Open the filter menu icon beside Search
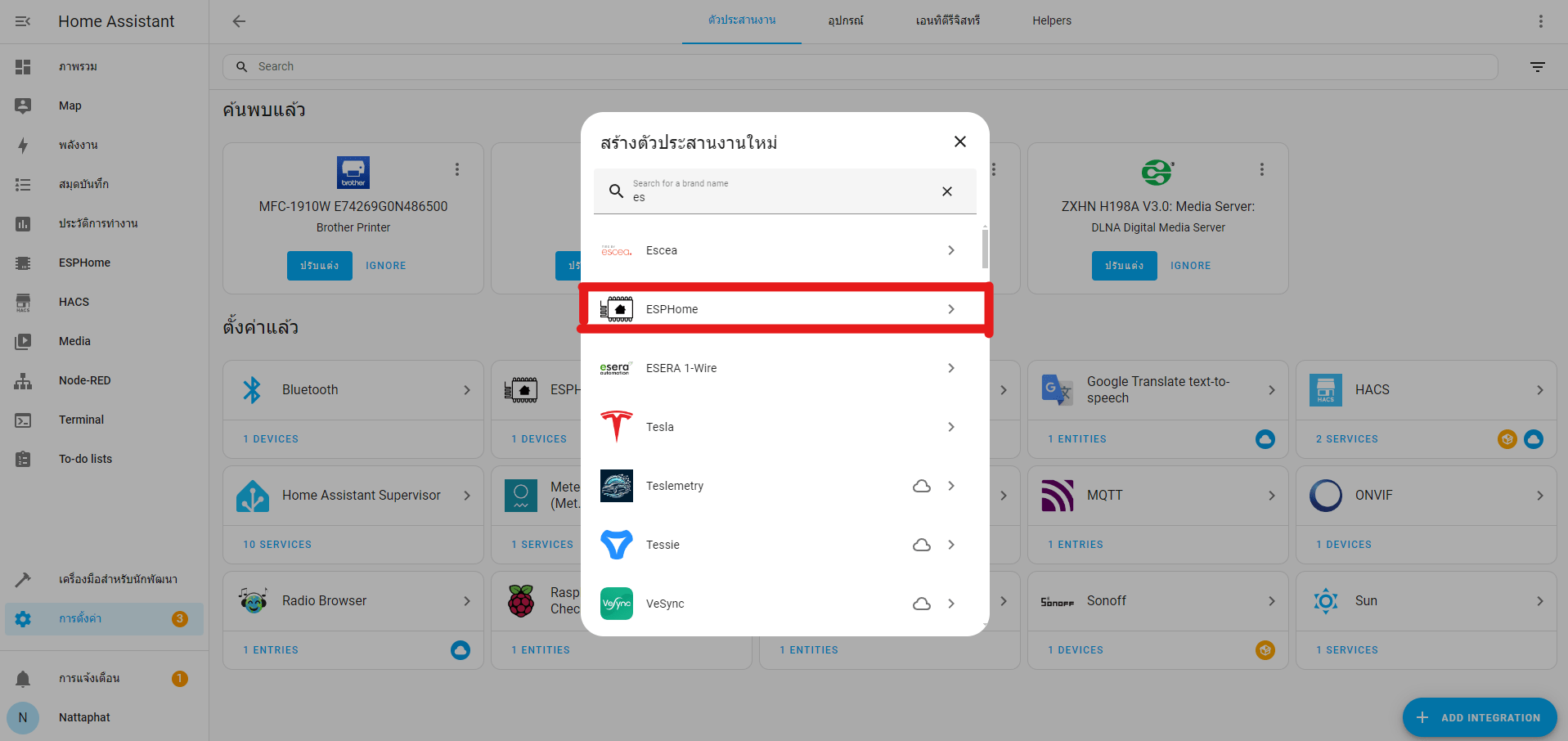The width and height of the screenshot is (1568, 741). [x=1538, y=67]
